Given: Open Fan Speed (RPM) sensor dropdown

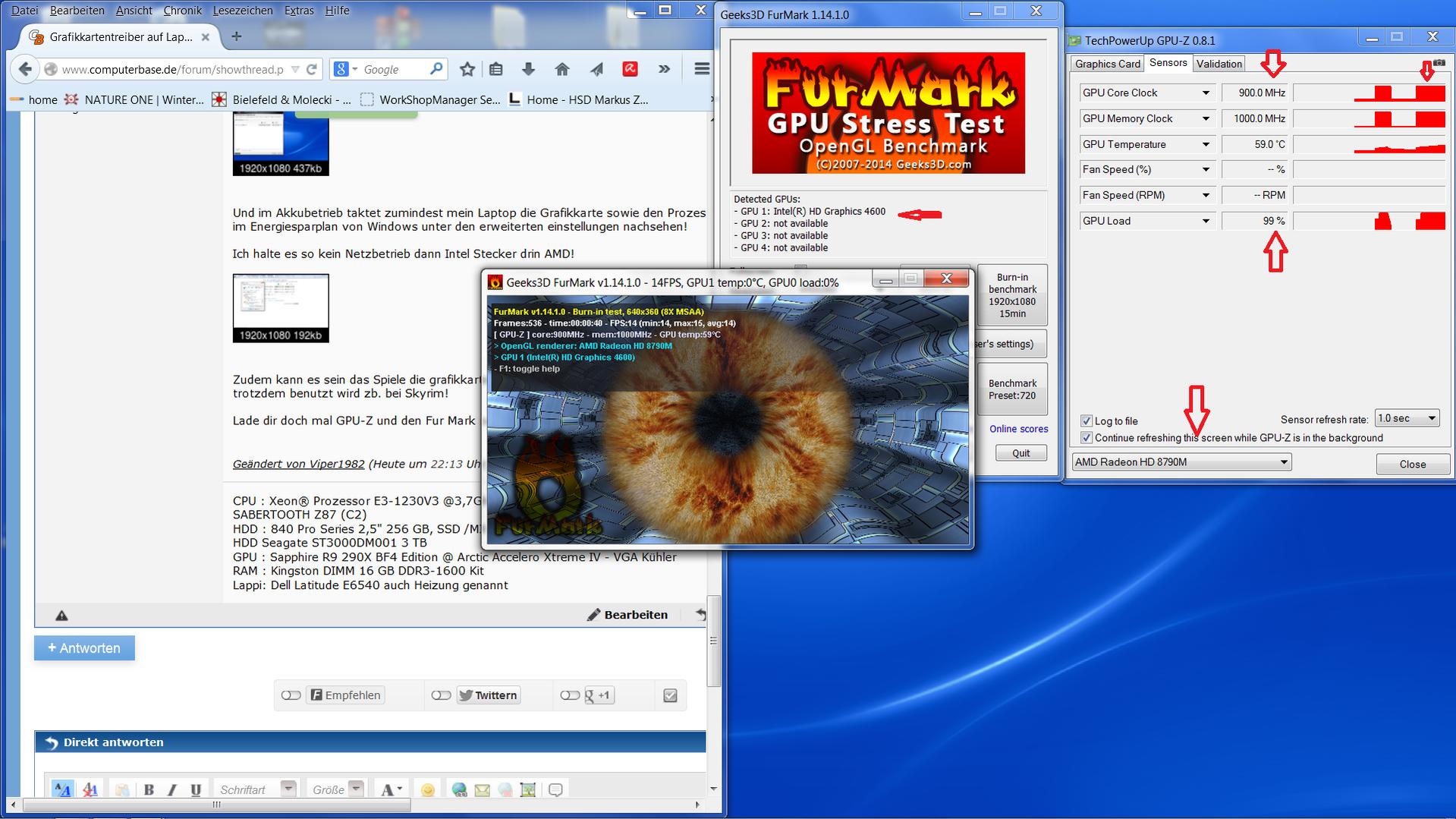Looking at the screenshot, I should (1206, 196).
